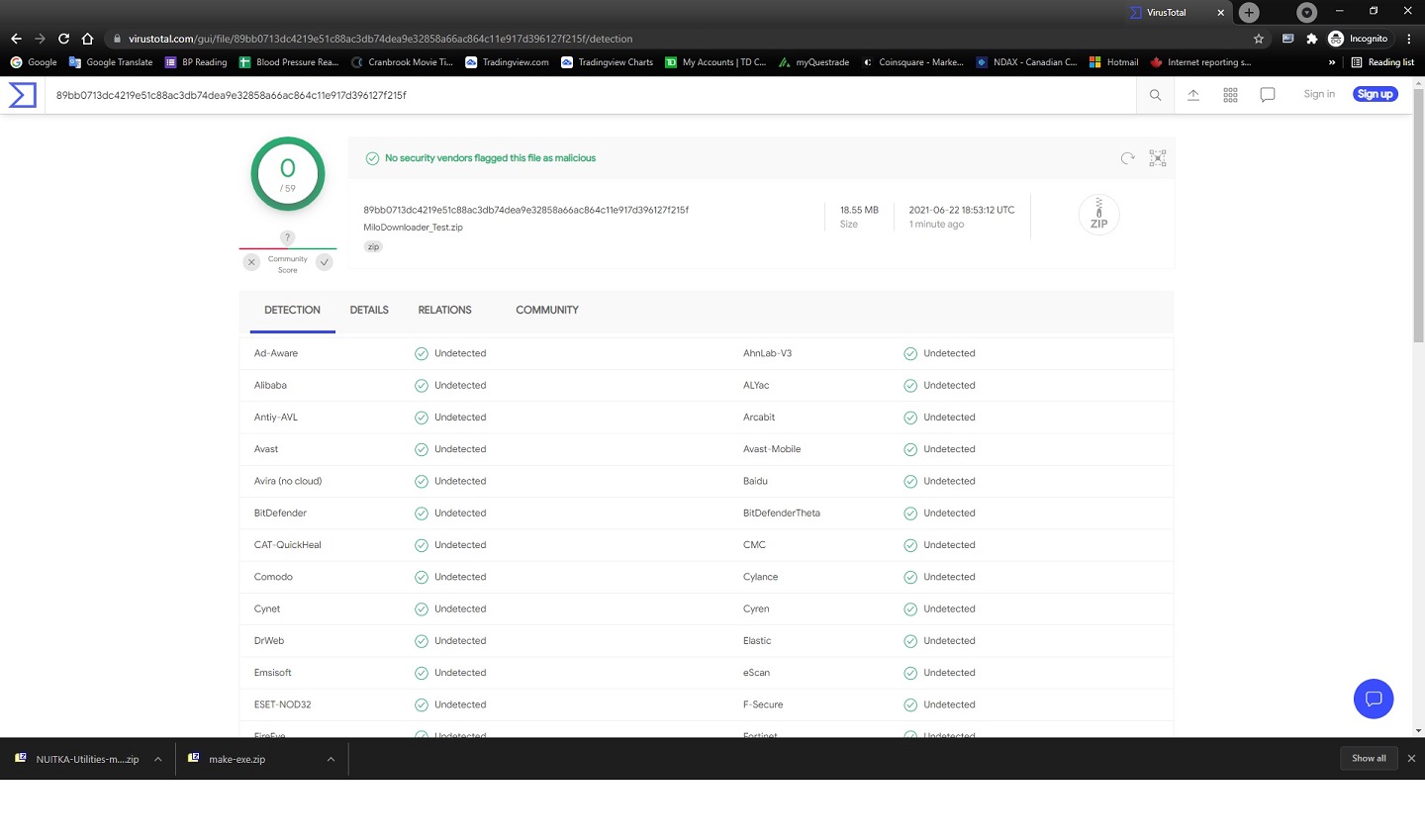Image resolution: width=1425 pixels, height=840 pixels.
Task: Click the browser address bar
Action: [x=678, y=39]
